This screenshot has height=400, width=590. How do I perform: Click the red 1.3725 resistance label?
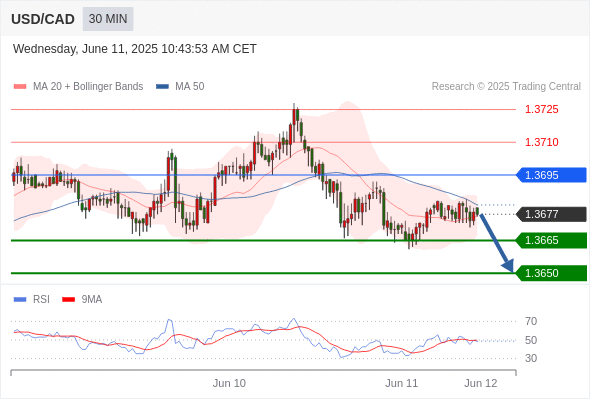[541, 110]
